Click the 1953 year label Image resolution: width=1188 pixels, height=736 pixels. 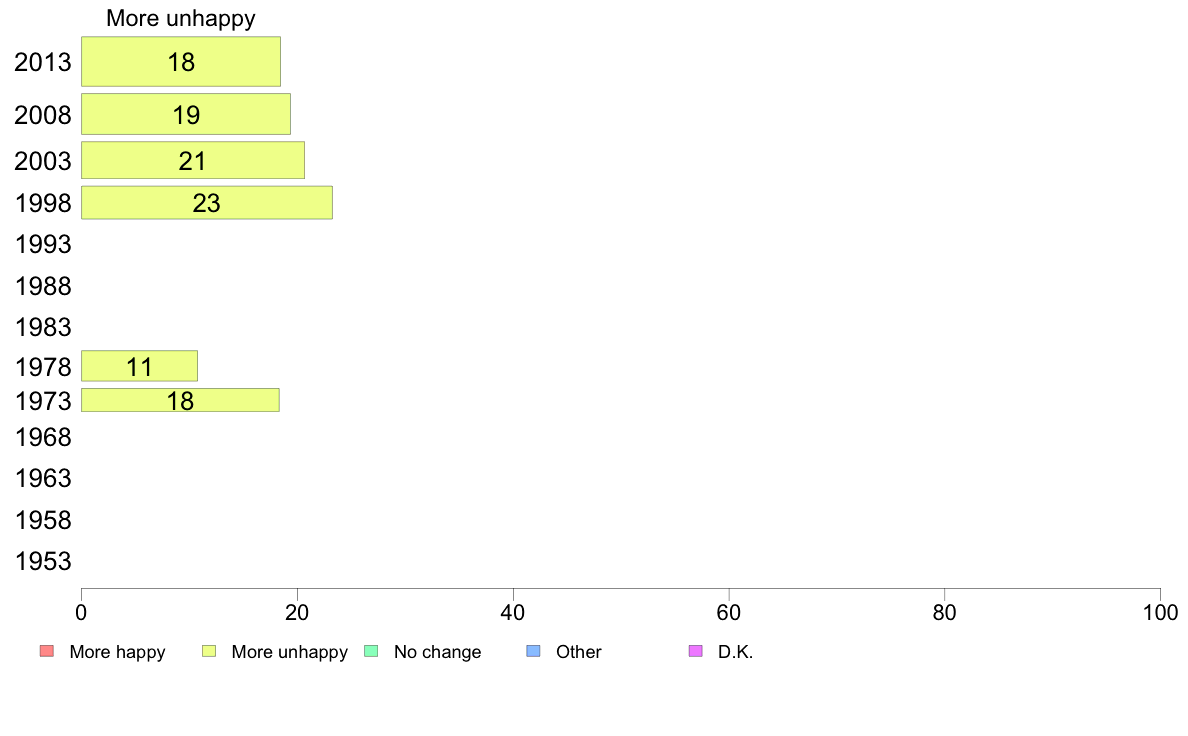tap(43, 562)
